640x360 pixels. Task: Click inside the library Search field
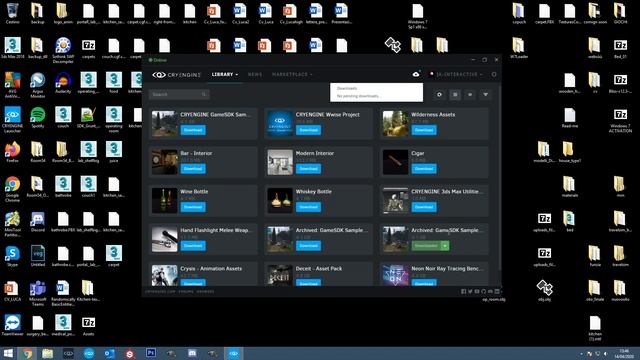(x=179, y=94)
